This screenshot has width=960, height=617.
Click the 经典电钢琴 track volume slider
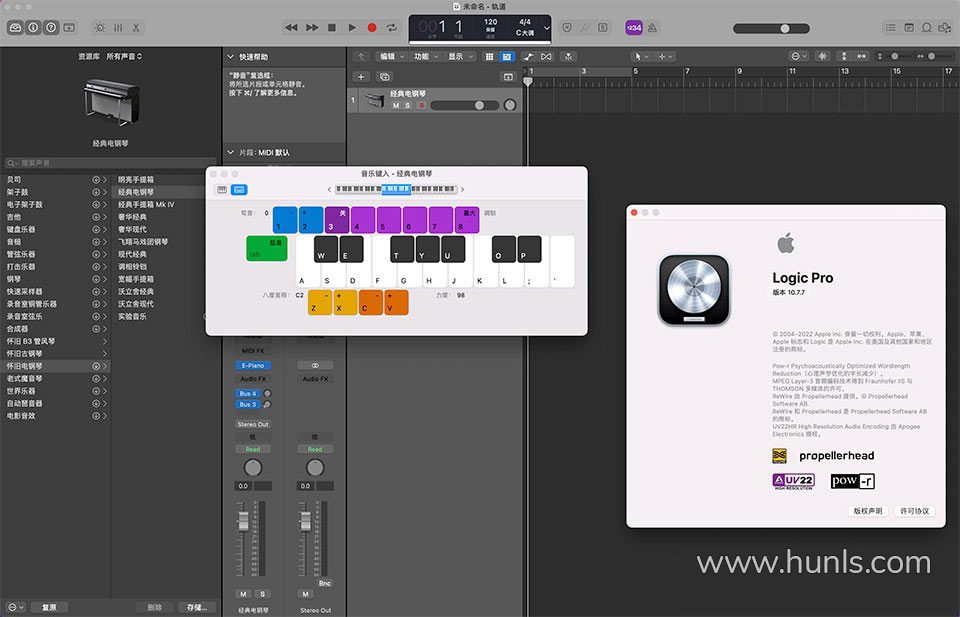(x=465, y=105)
